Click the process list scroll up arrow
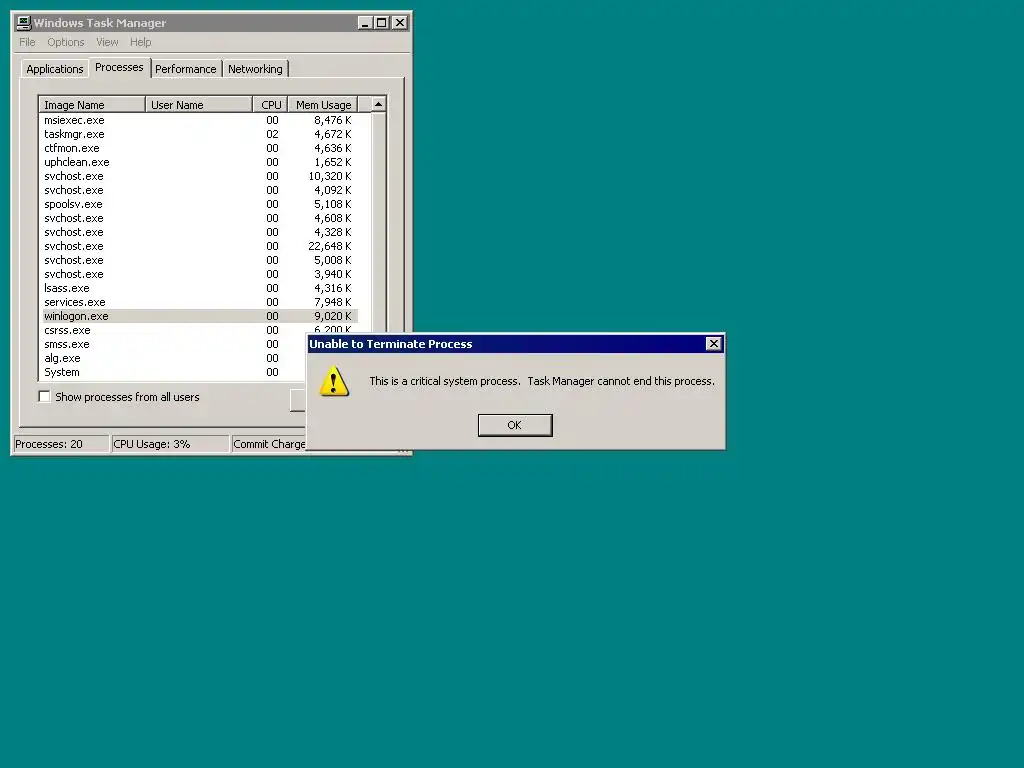Image resolution: width=1024 pixels, height=768 pixels. (378, 104)
